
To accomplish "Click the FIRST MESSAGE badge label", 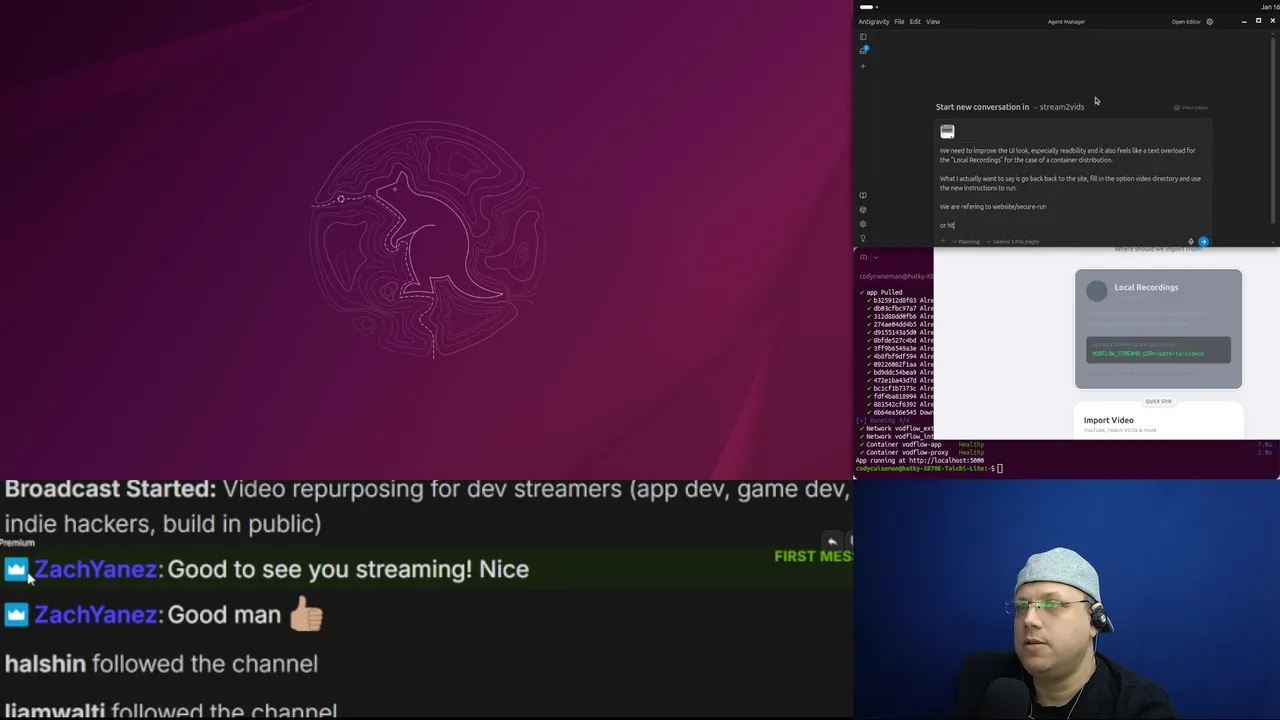I will pos(813,556).
